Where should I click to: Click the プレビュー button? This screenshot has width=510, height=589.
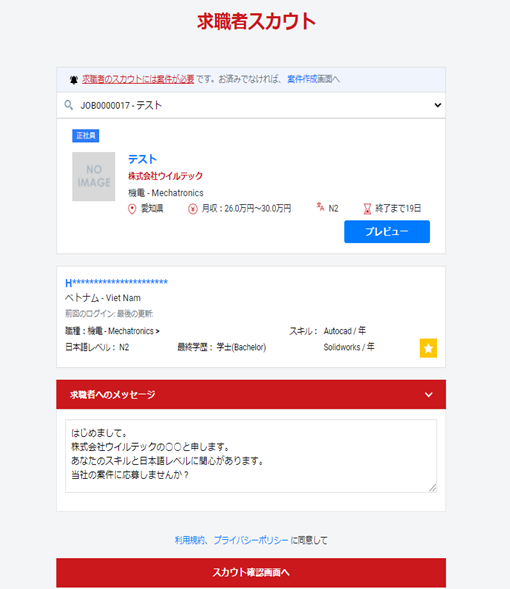(x=387, y=231)
